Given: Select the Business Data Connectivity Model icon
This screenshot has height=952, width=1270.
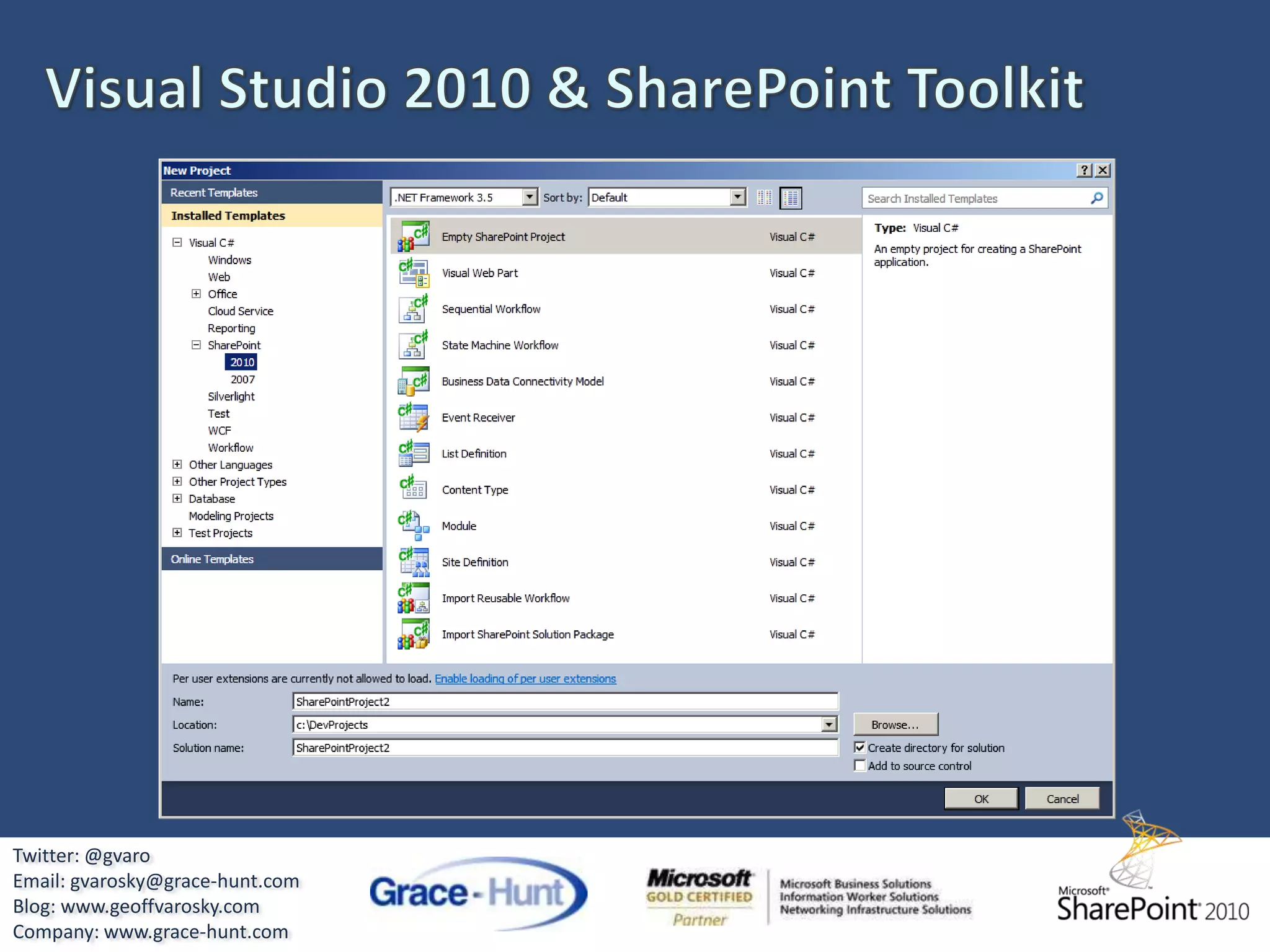Looking at the screenshot, I should tap(414, 382).
